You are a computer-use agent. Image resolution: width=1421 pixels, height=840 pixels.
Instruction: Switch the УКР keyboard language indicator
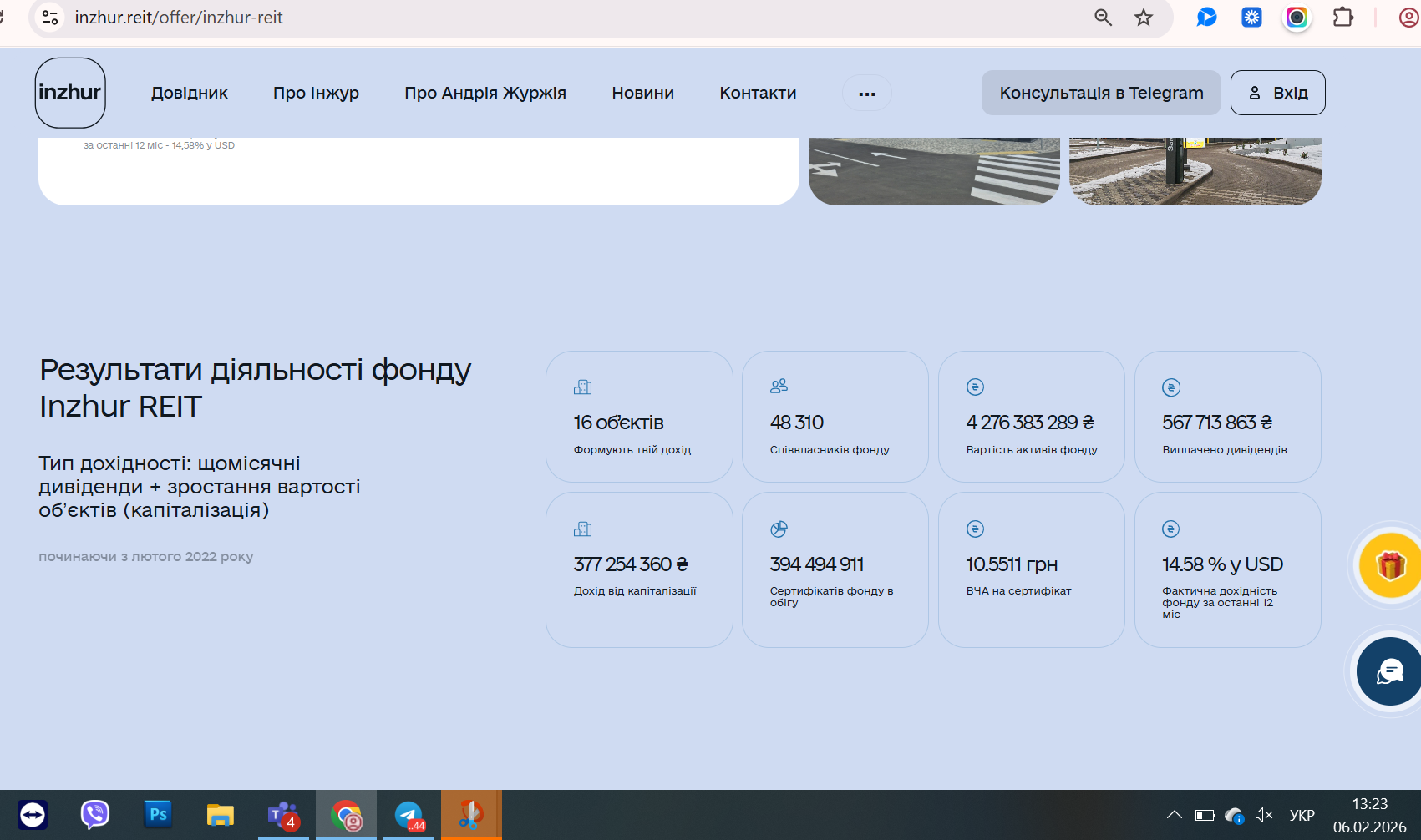1302,815
